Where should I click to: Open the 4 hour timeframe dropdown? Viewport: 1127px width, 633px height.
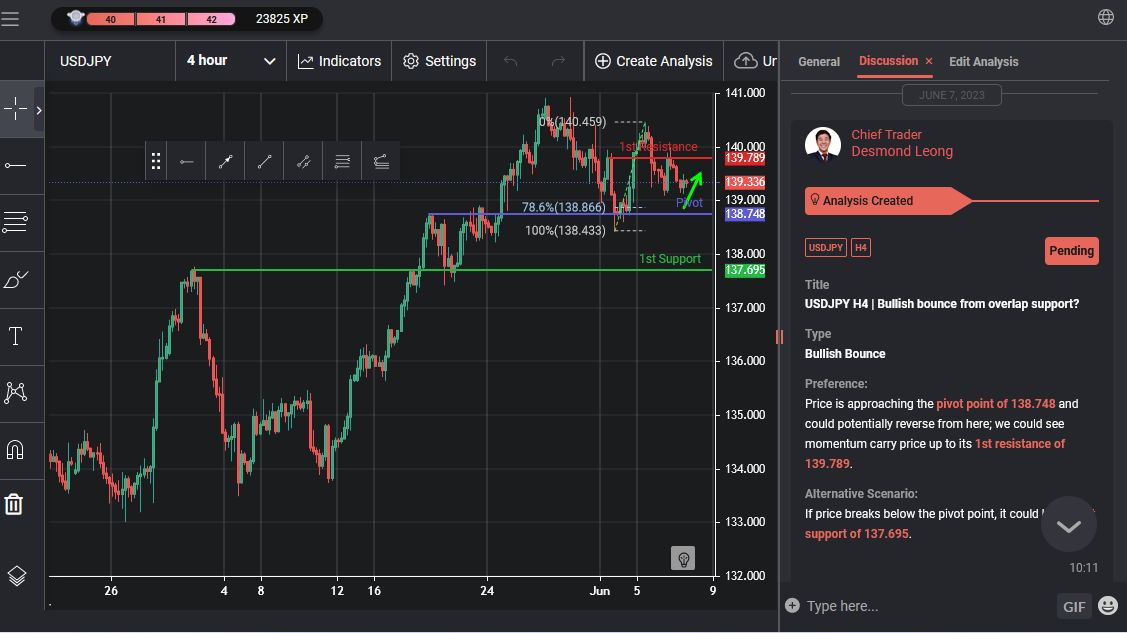pos(231,61)
